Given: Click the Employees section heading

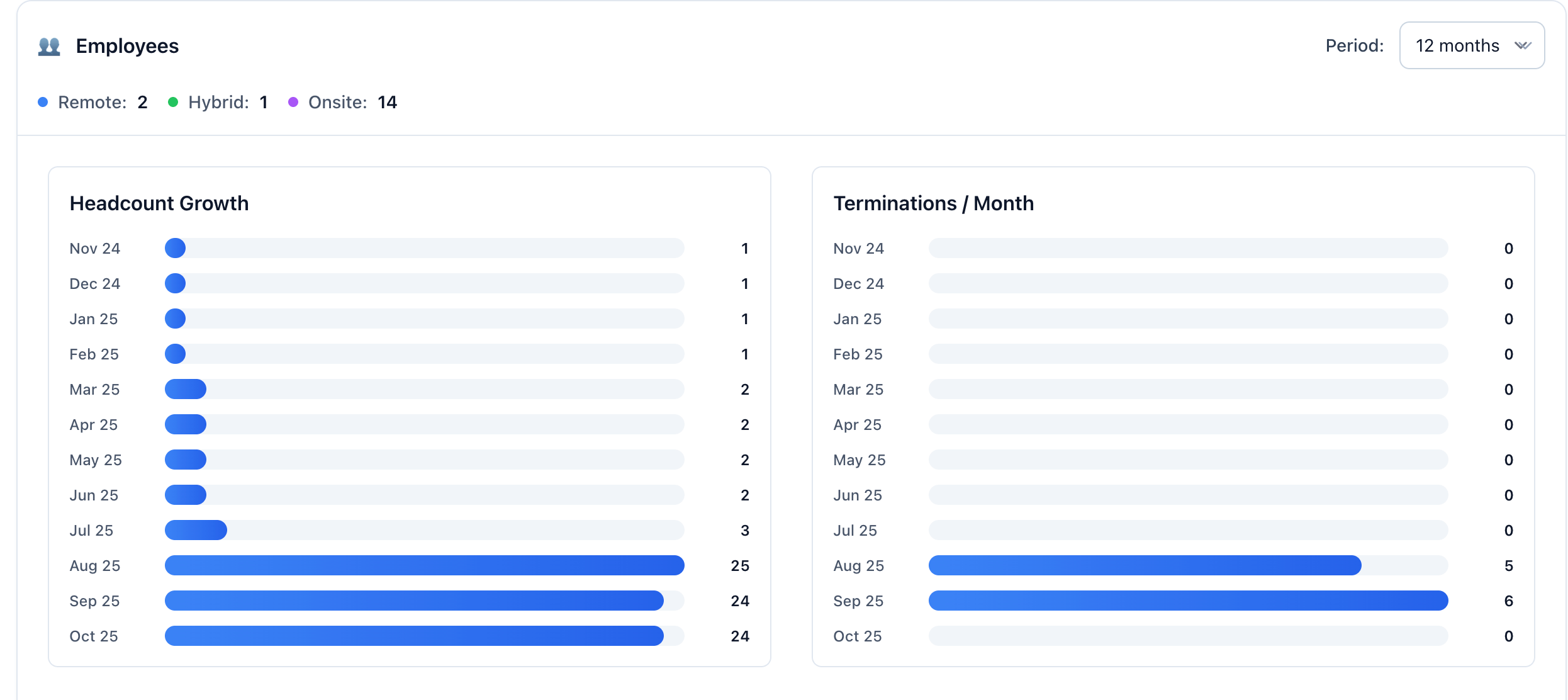Looking at the screenshot, I should click(127, 46).
